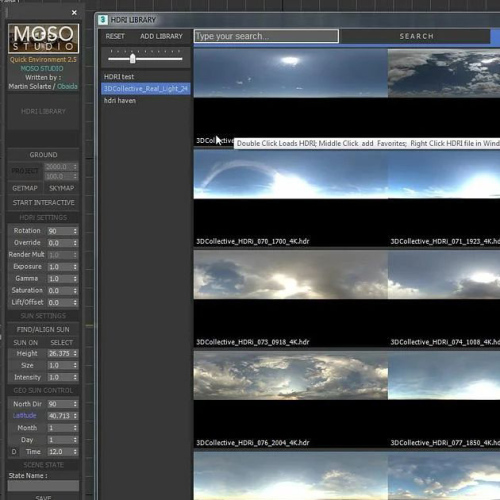This screenshot has width=500, height=500.
Task: Adjust the thumbnail size slider handle
Action: click(x=133, y=59)
